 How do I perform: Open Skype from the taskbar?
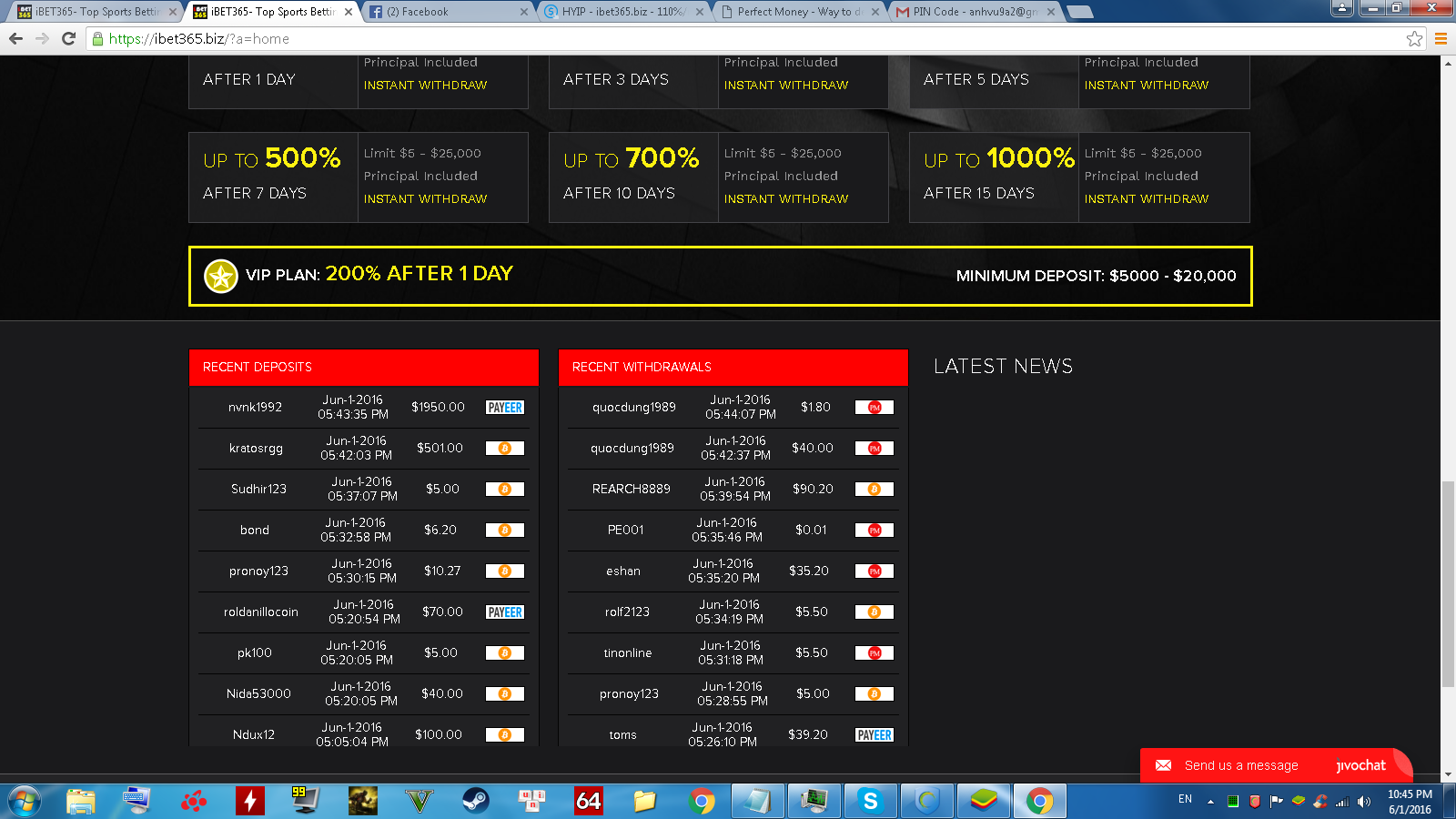[870, 801]
